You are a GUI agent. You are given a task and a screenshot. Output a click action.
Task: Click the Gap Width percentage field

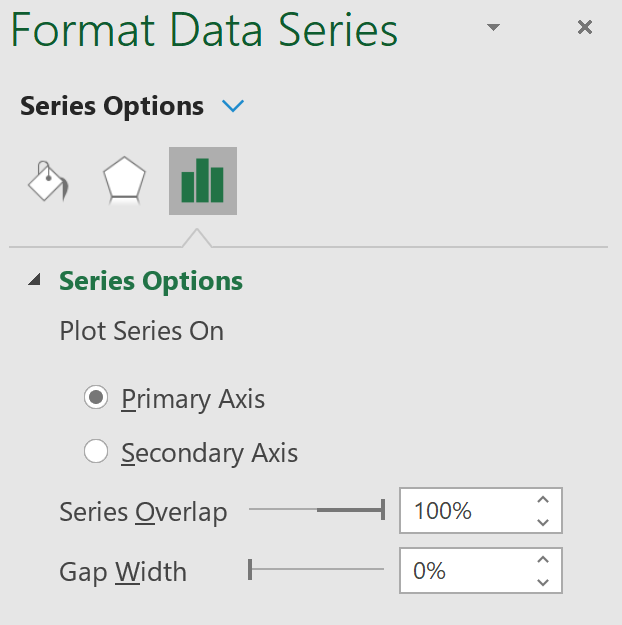466,570
